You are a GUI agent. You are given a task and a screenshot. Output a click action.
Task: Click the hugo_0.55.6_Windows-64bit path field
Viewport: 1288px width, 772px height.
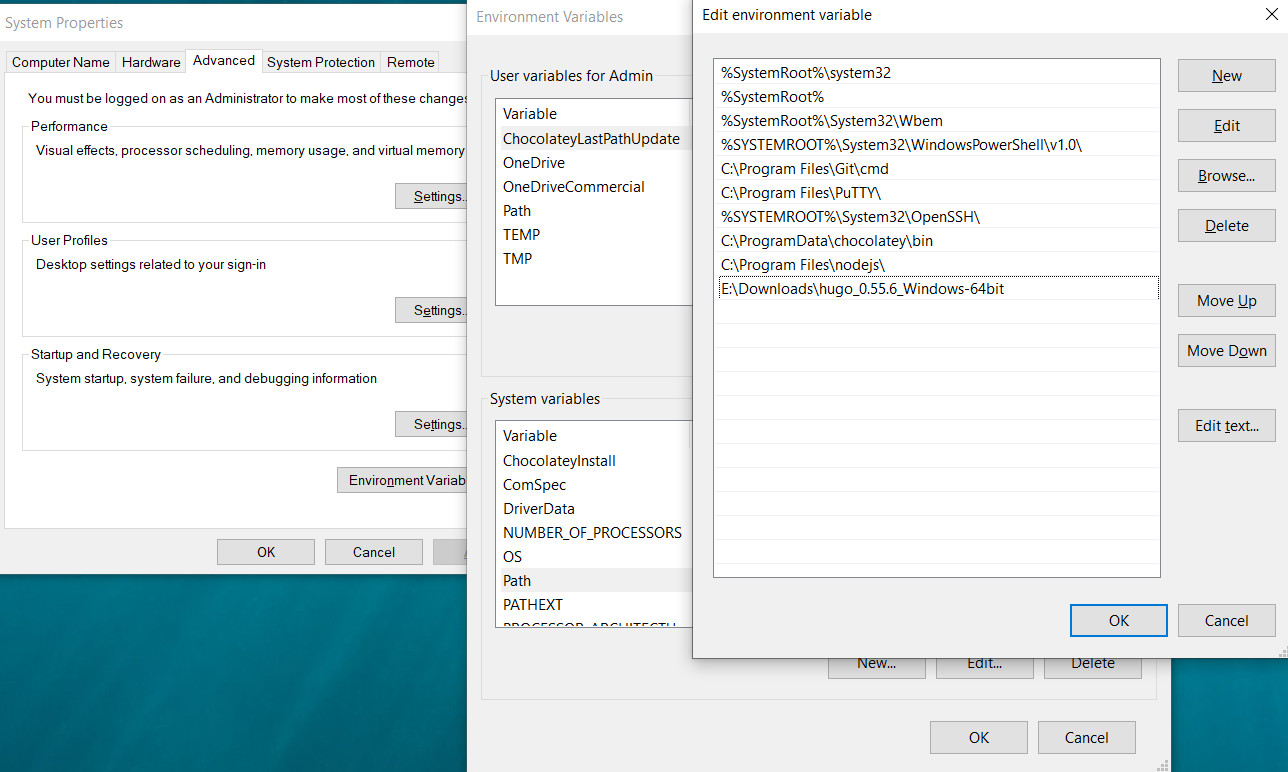click(937, 289)
